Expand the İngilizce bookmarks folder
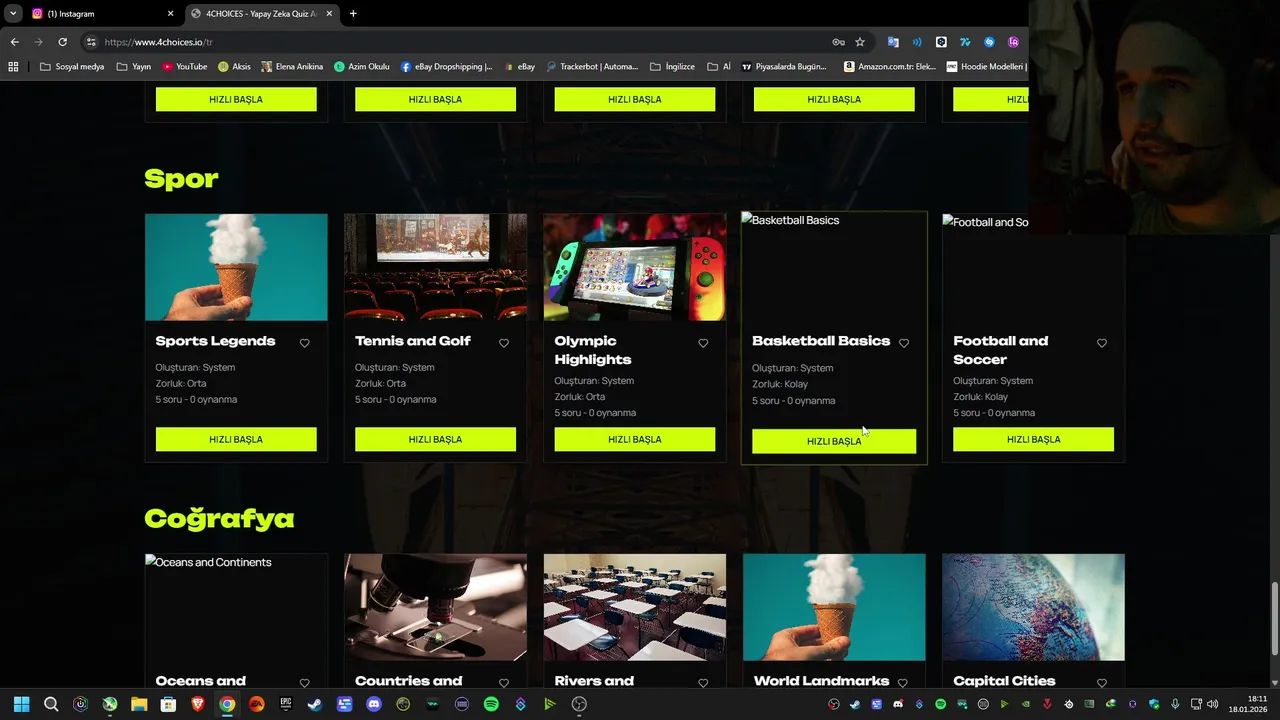This screenshot has height=720, width=1280. pyautogui.click(x=672, y=67)
